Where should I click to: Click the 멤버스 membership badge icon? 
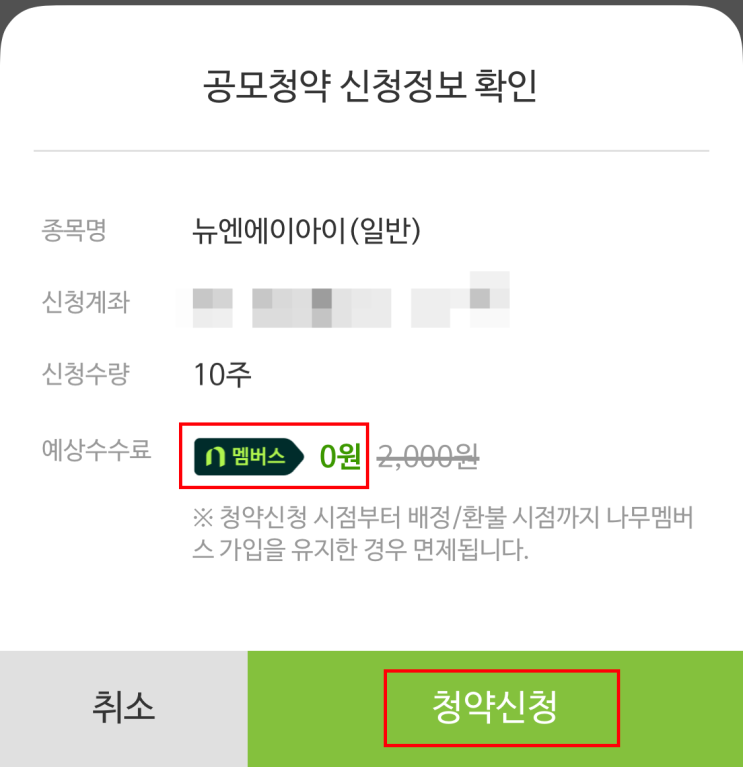pos(249,457)
